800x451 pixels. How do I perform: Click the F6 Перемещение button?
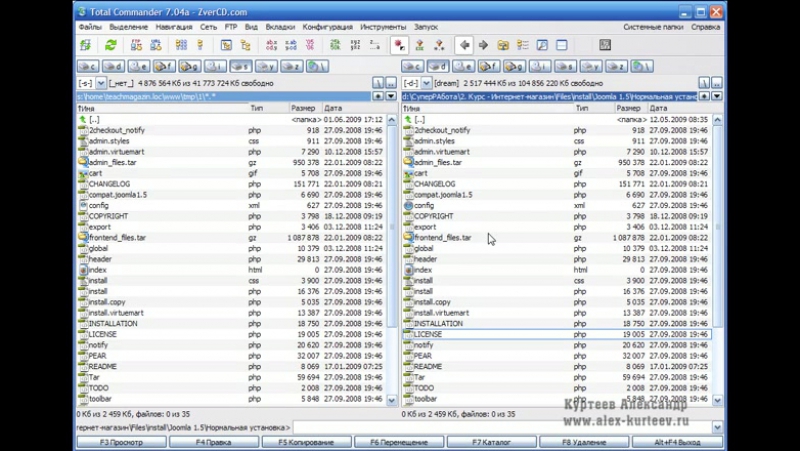[x=399, y=442]
